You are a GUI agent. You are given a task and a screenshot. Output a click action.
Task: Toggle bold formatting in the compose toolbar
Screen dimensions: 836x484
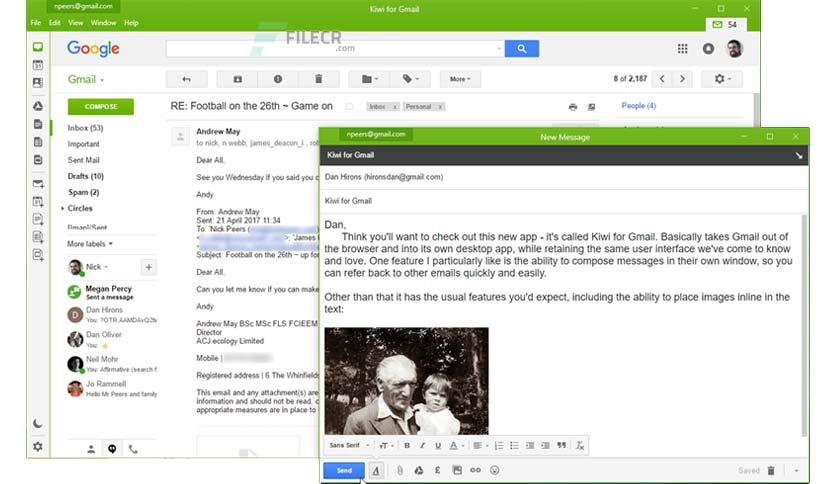tap(407, 446)
